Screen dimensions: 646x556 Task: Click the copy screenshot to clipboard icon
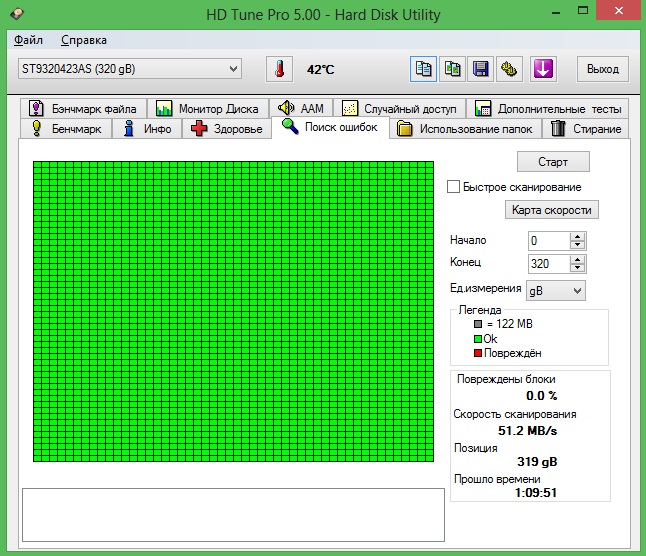453,69
